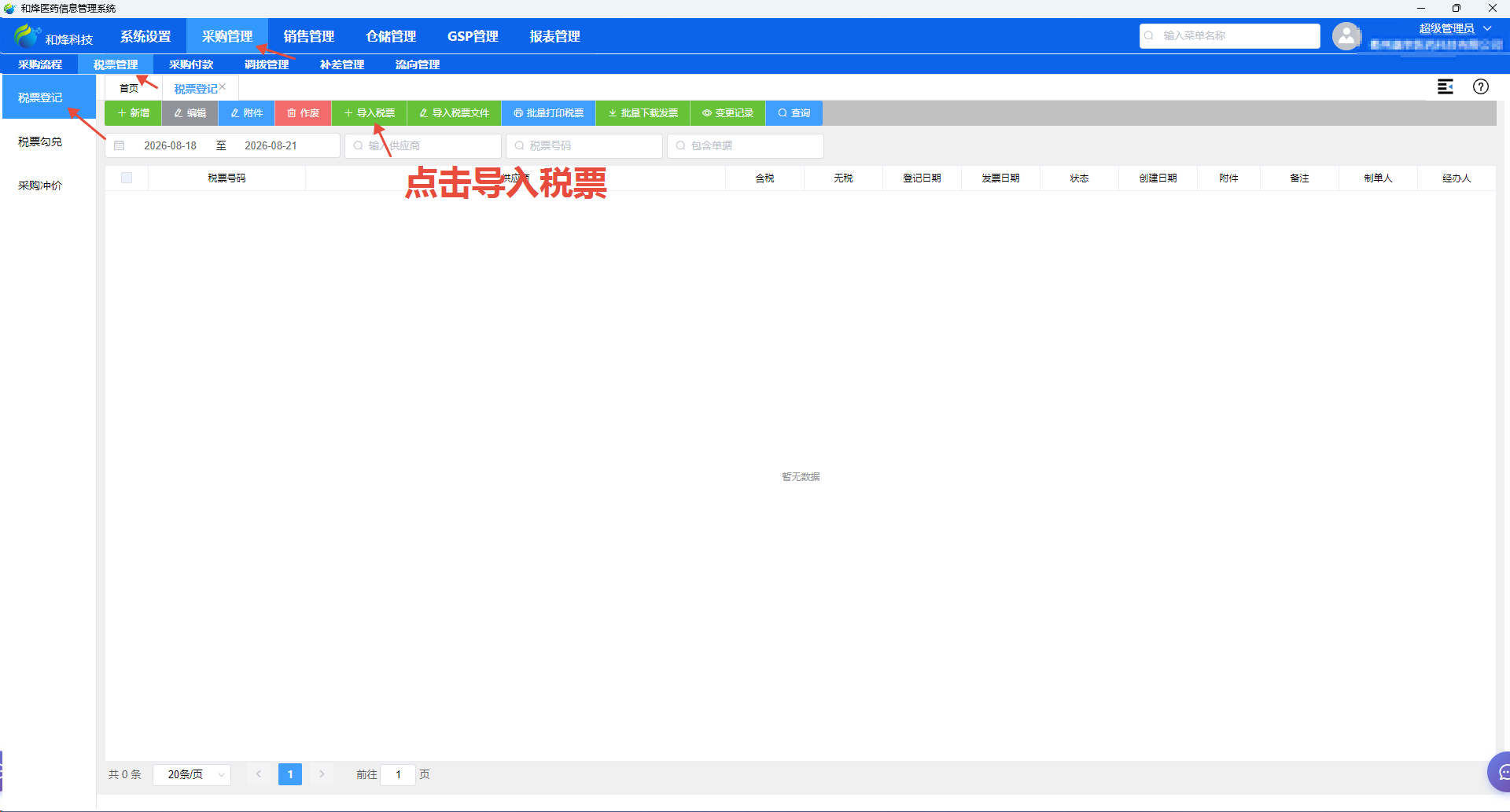
Task: Click the red 作废 void button
Action: click(304, 113)
